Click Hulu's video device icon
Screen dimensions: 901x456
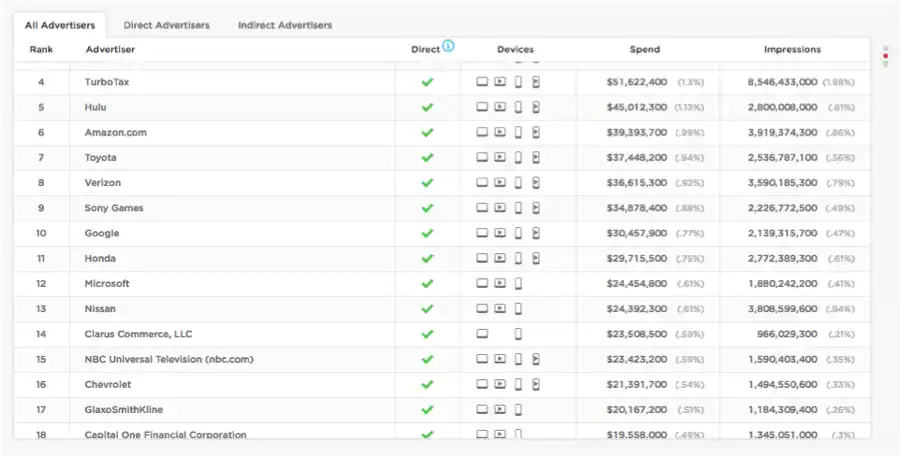click(500, 107)
